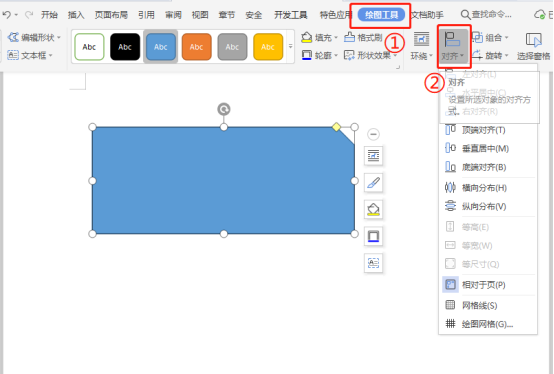Click the 查找命令 search box
554x374 pixels.
(x=486, y=14)
